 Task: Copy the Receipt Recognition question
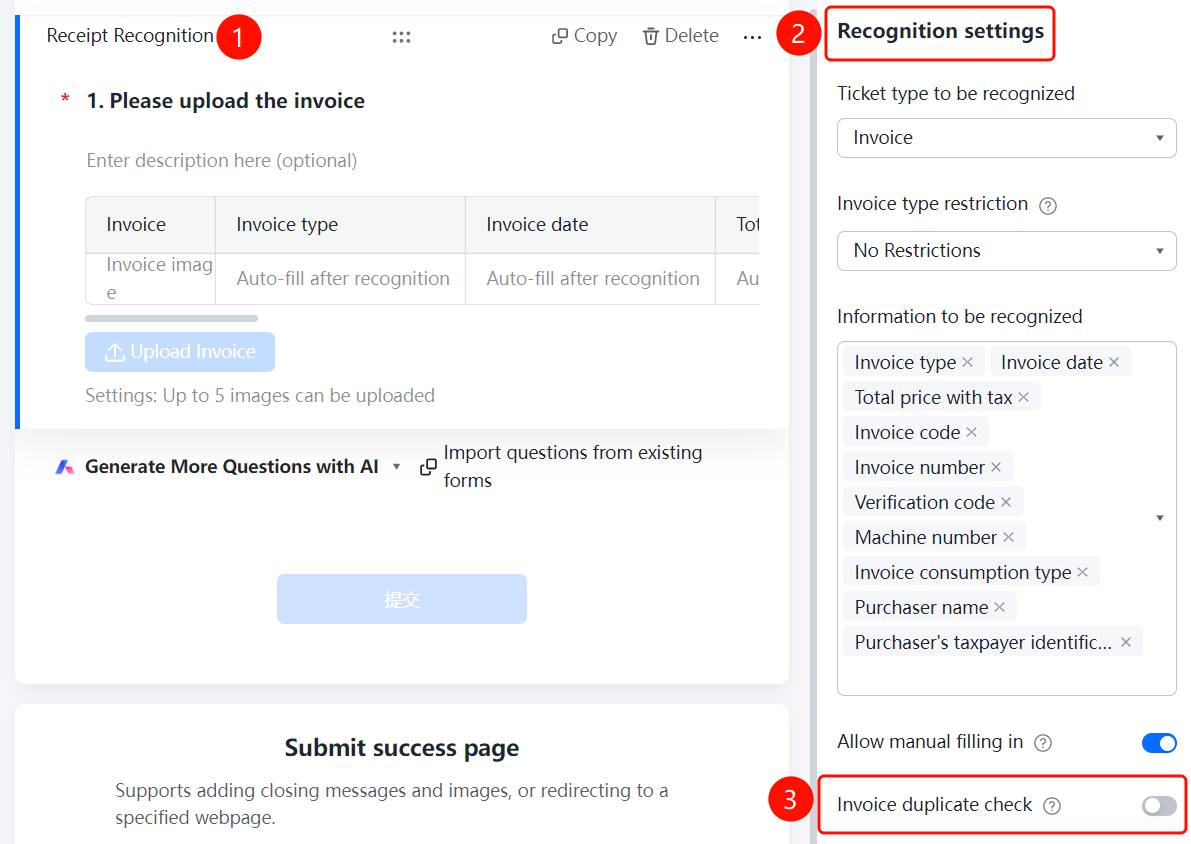tap(584, 36)
